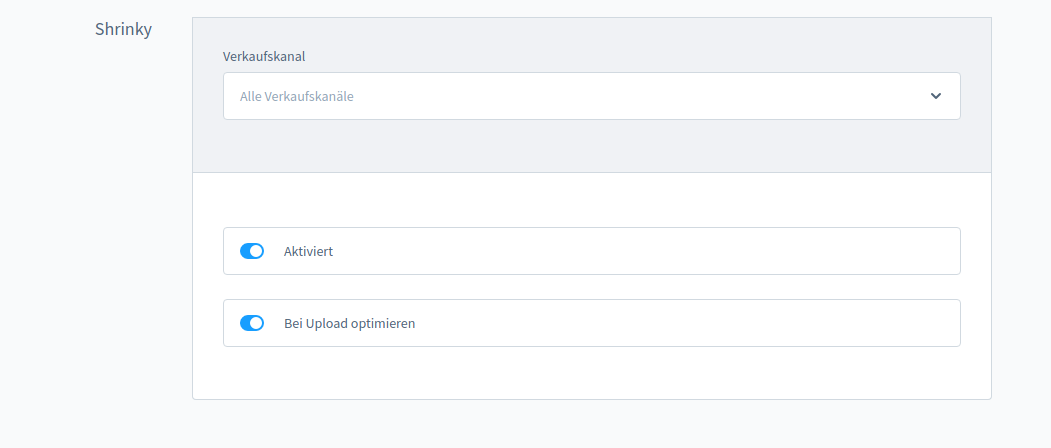
Task: Click empty space inside Aktiviert row
Action: [637, 251]
